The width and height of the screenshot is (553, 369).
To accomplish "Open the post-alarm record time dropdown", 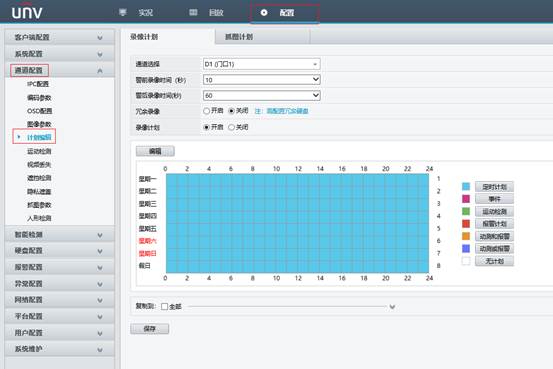I will [x=261, y=95].
